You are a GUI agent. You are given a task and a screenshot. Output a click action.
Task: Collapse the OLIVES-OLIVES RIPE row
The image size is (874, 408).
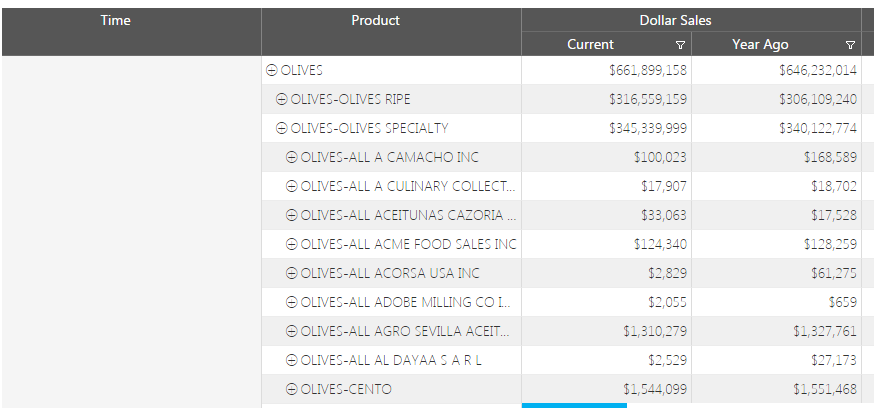tap(281, 99)
